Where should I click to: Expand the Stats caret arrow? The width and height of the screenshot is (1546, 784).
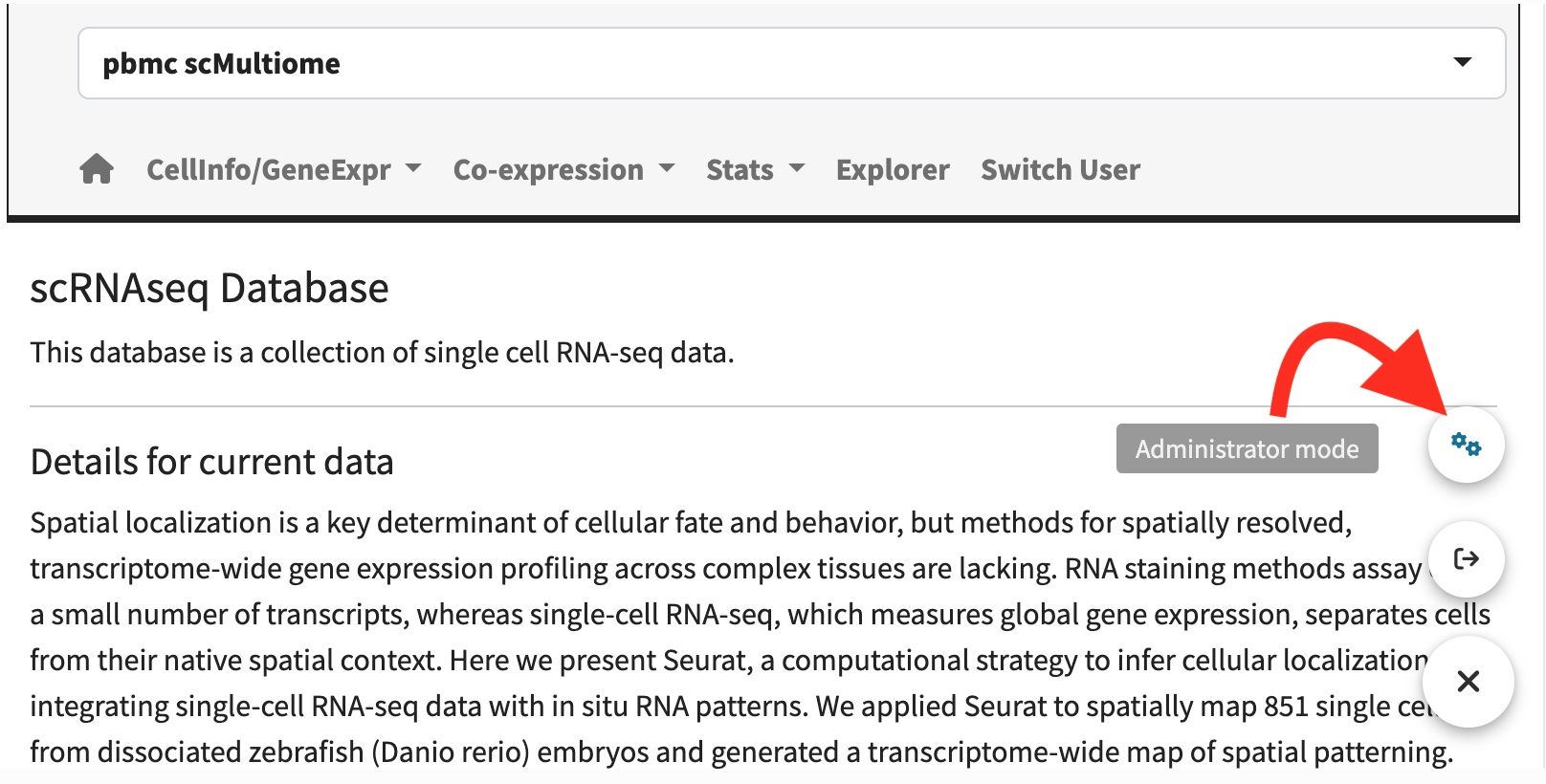(x=797, y=168)
